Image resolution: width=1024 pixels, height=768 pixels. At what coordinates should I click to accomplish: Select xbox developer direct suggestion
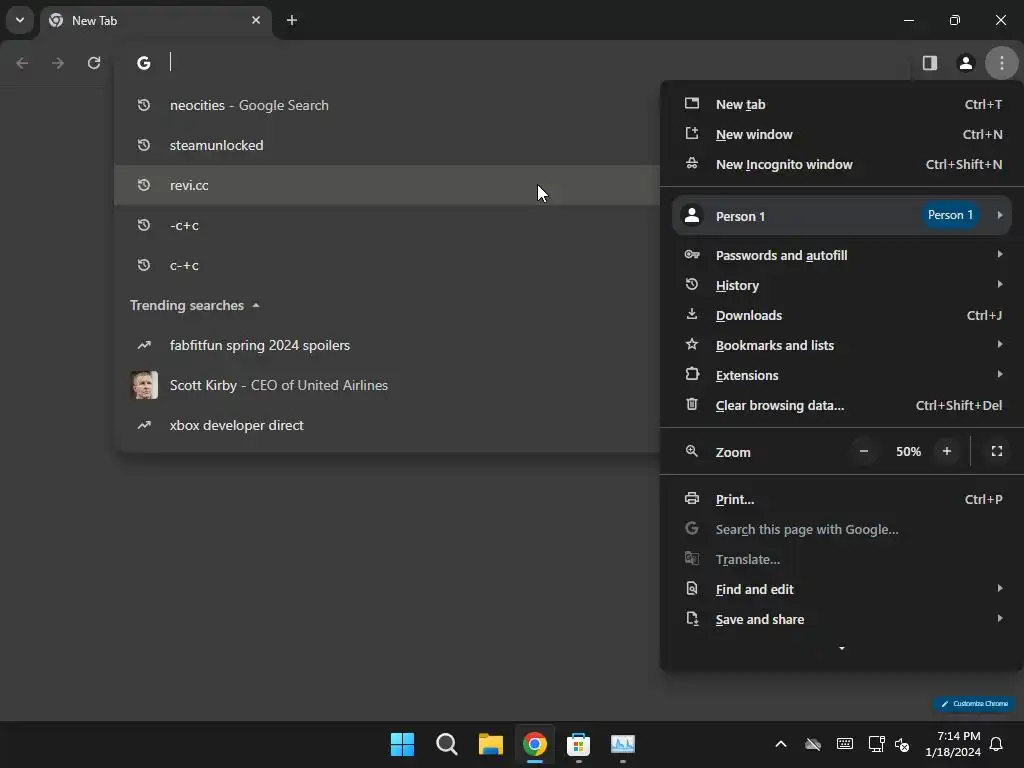tap(387, 424)
